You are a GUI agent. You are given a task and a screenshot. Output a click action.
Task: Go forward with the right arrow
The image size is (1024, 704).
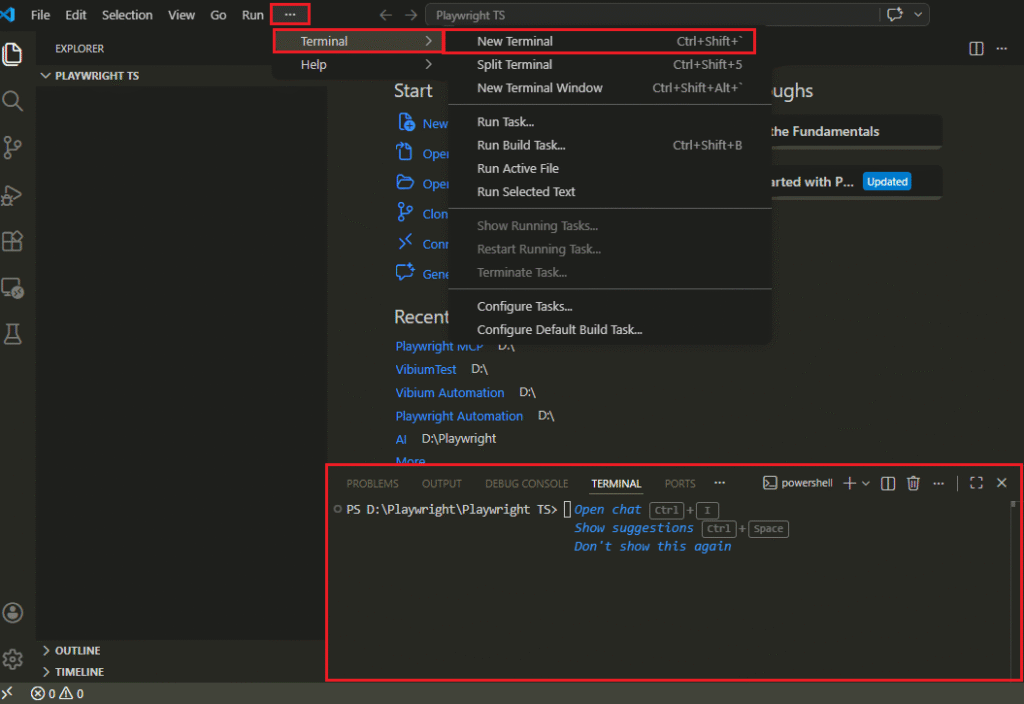tap(411, 15)
